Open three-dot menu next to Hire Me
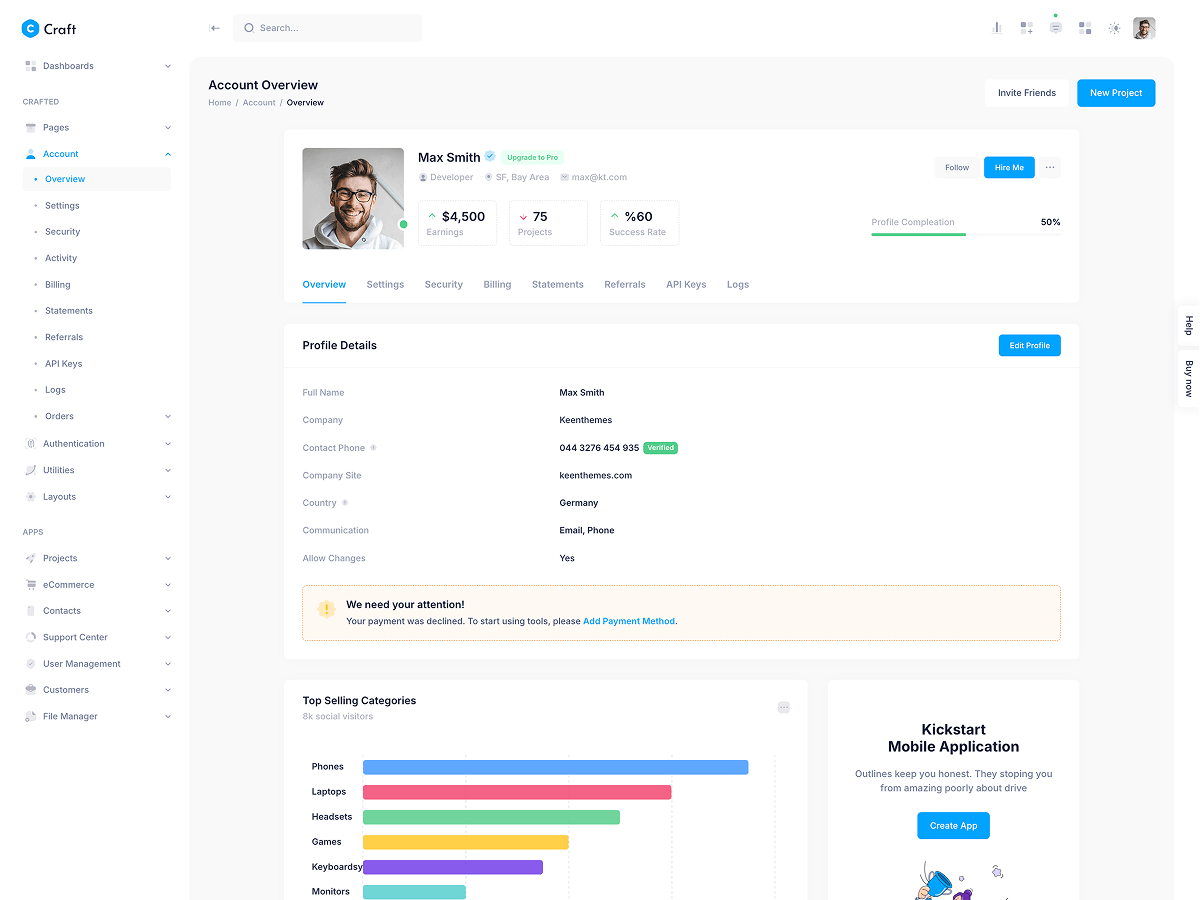This screenshot has width=1200, height=900. click(1049, 168)
